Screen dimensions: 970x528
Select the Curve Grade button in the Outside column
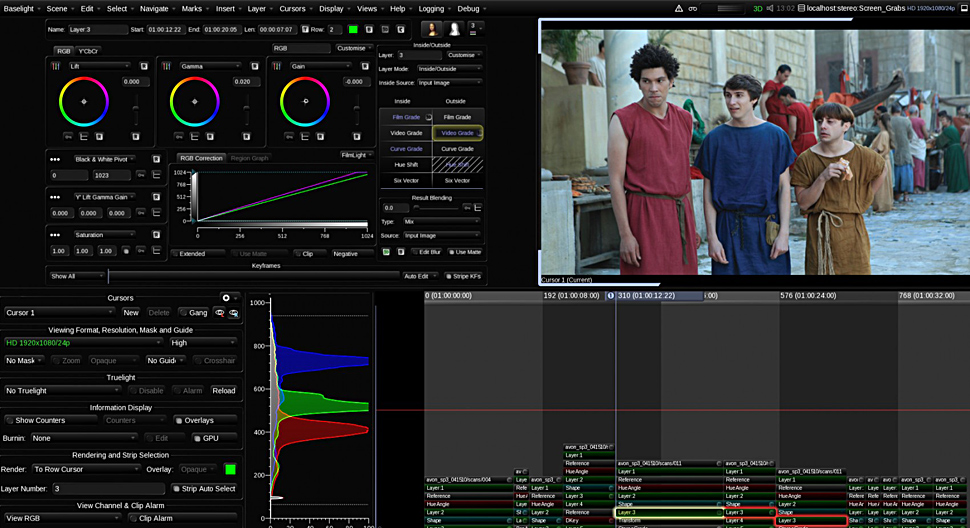[457, 149]
